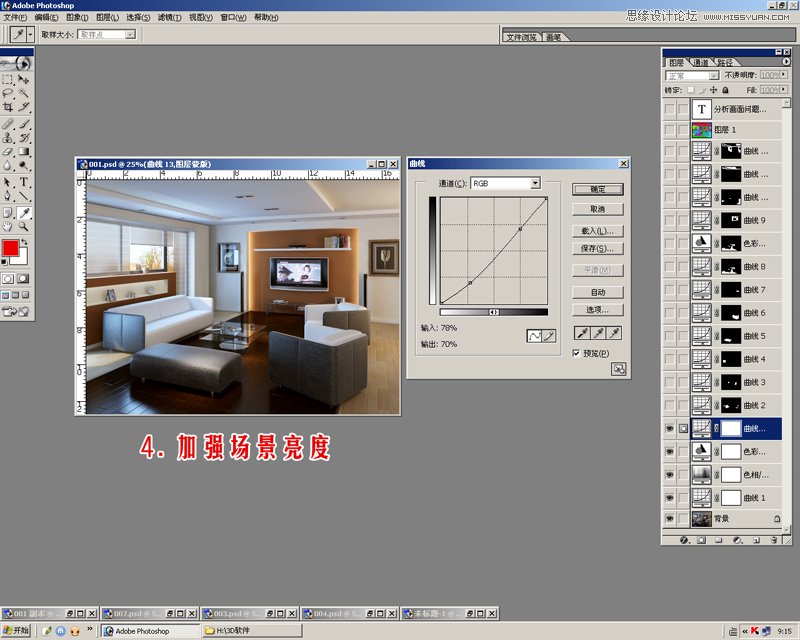Open the 窗口 menu
Viewport: 800px width, 640px height.
(233, 17)
